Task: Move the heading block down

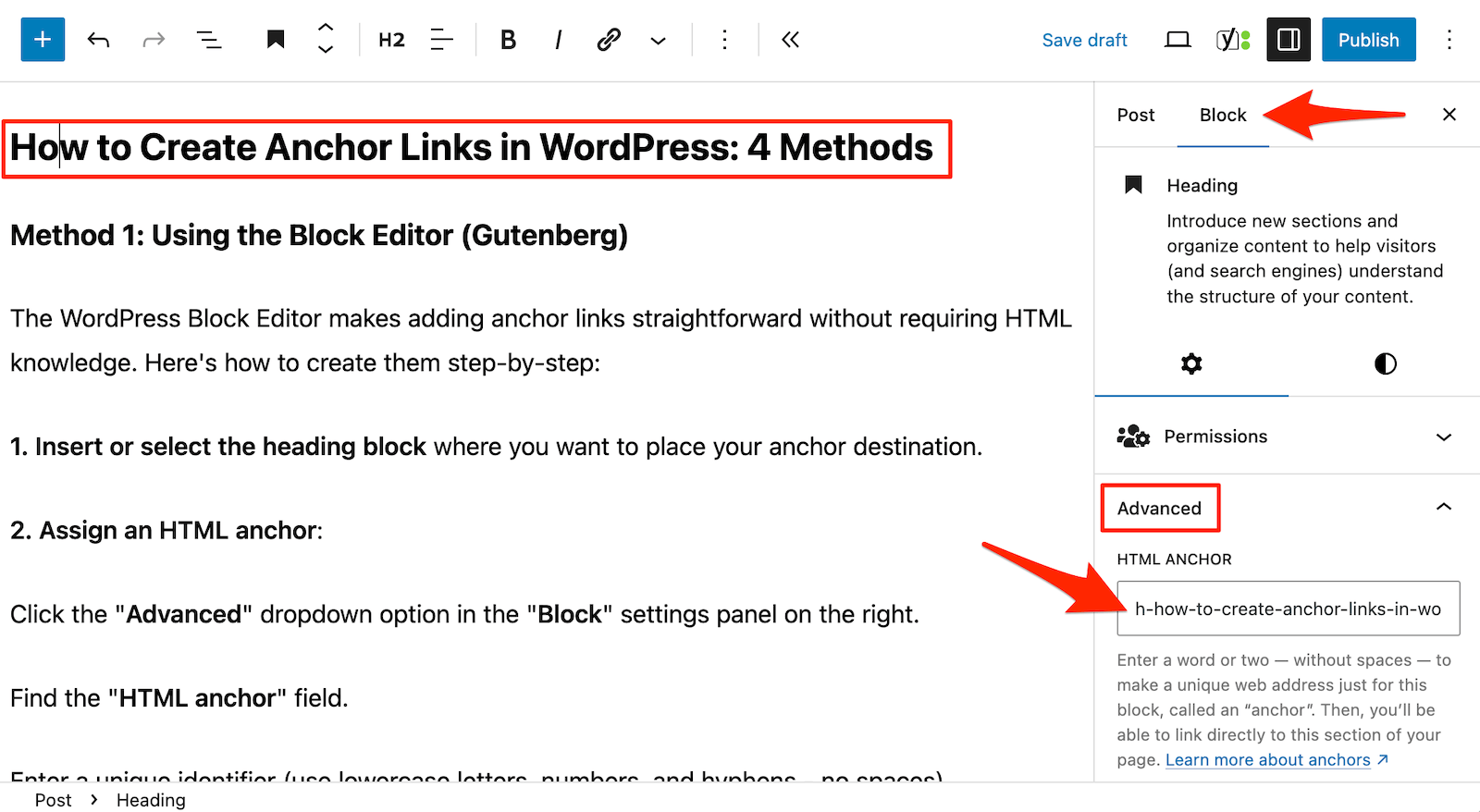Action: [x=326, y=50]
